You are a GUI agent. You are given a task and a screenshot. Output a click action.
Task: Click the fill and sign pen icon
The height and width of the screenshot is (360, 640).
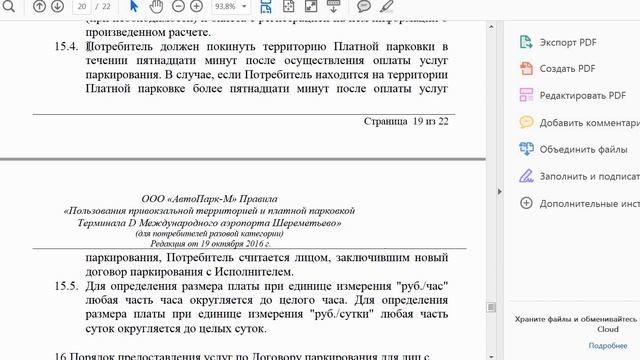[526, 176]
